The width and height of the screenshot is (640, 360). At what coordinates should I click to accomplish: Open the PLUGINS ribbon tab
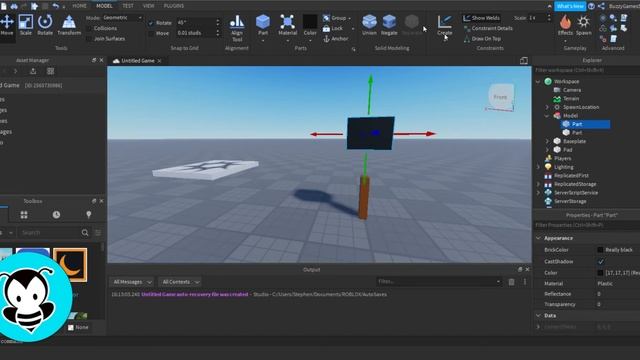[x=173, y=6]
